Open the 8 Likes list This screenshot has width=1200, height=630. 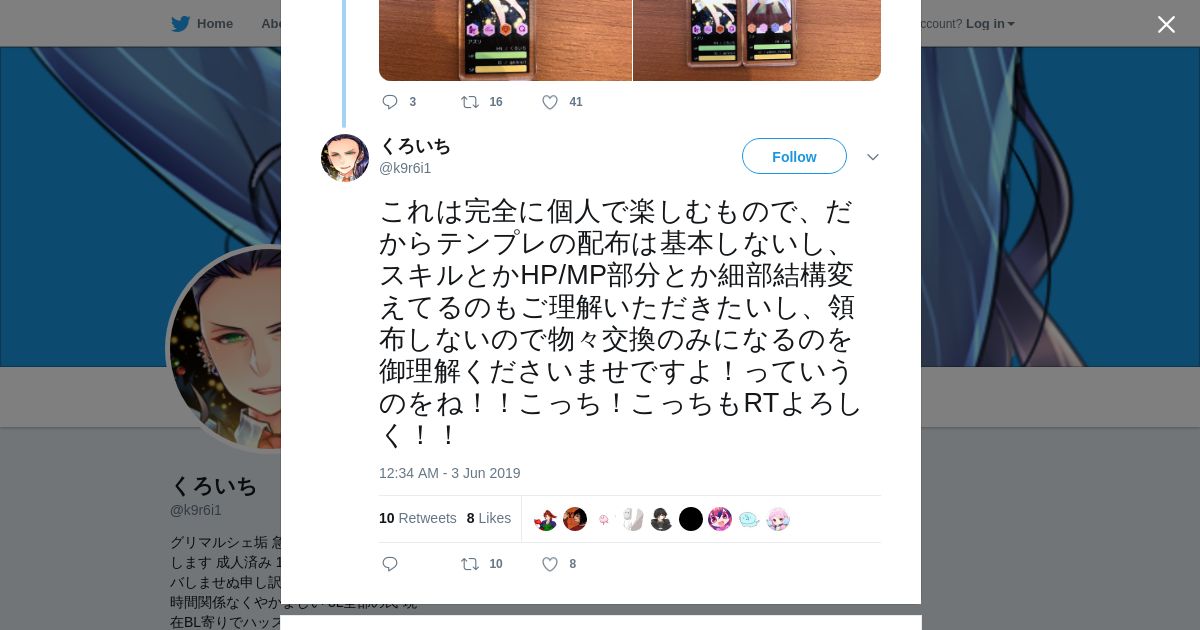[489, 518]
